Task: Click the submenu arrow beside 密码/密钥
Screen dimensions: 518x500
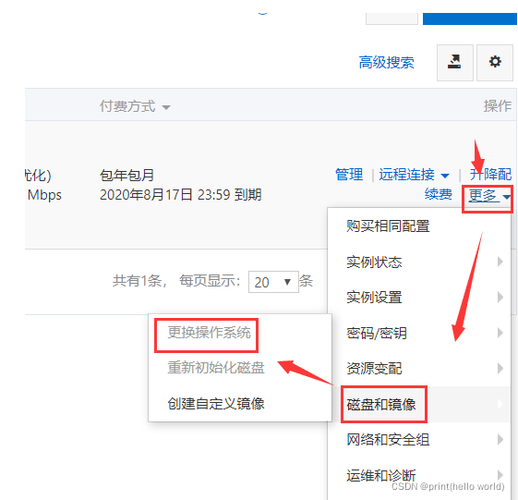Action: coord(500,333)
